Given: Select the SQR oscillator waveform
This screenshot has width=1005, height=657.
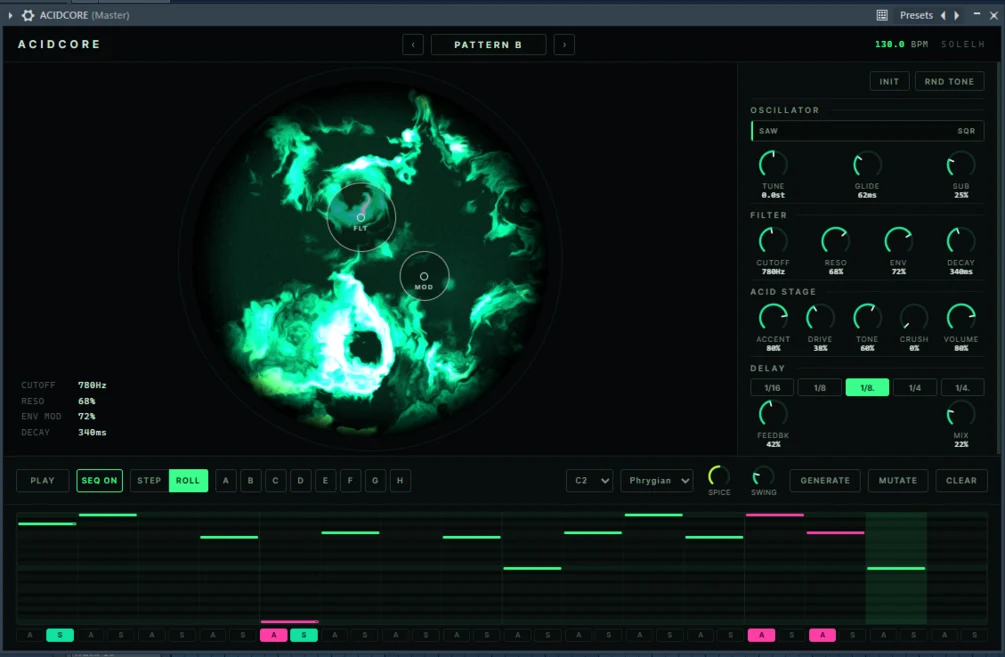Looking at the screenshot, I should (x=966, y=131).
